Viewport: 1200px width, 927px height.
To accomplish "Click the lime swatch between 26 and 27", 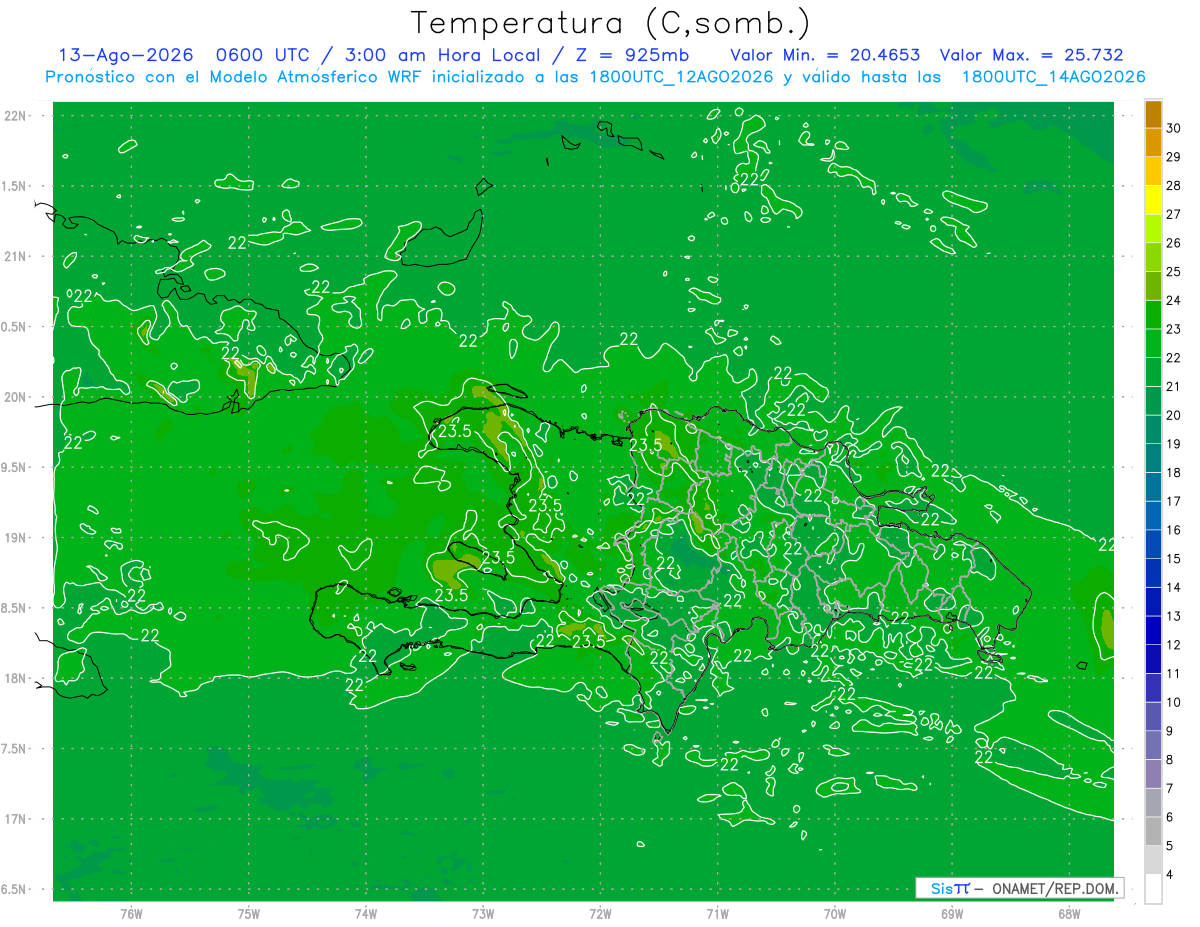I will [1153, 228].
